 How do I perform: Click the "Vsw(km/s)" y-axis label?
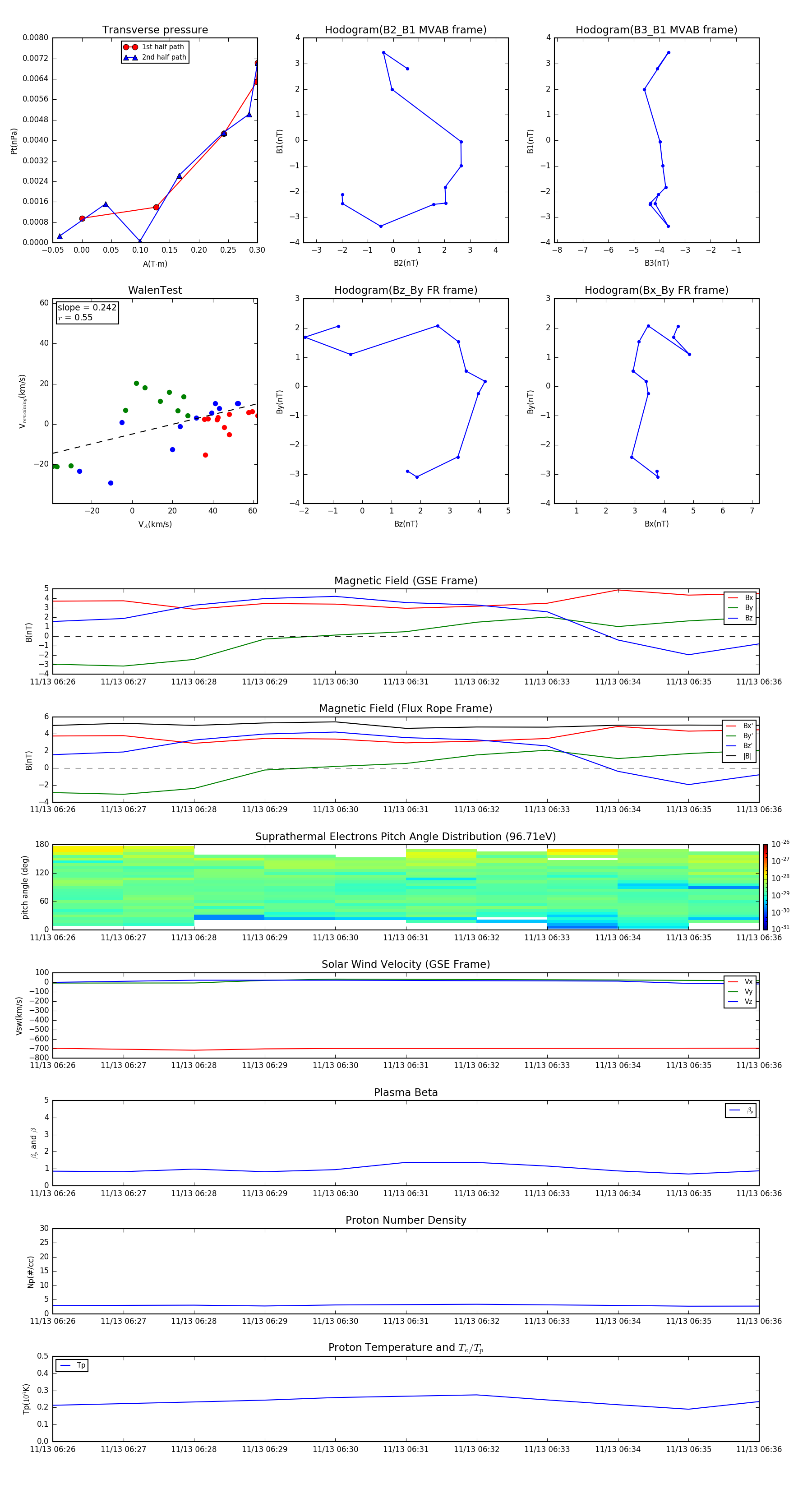pyautogui.click(x=19, y=1016)
